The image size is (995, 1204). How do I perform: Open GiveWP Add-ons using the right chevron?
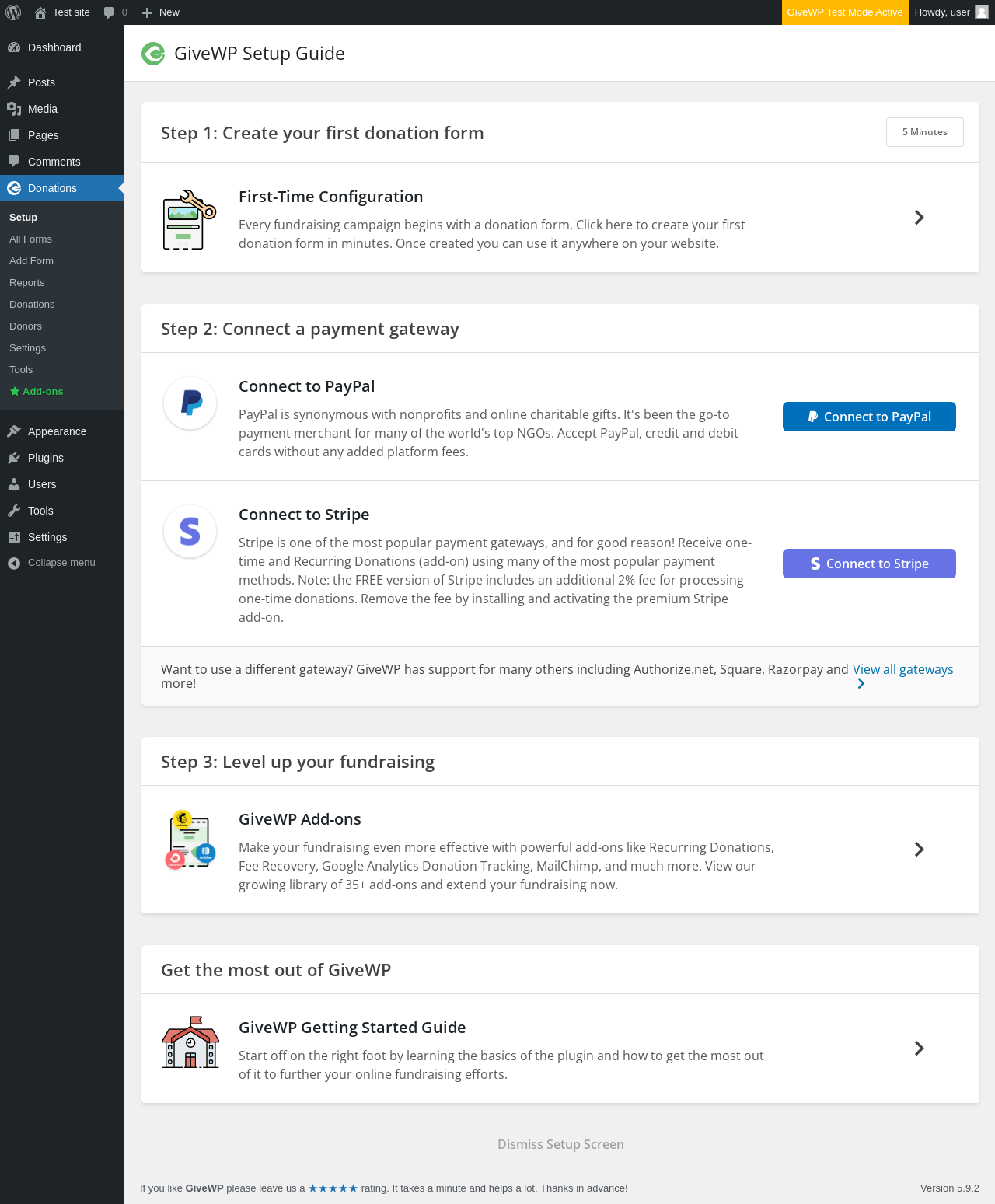(x=919, y=850)
